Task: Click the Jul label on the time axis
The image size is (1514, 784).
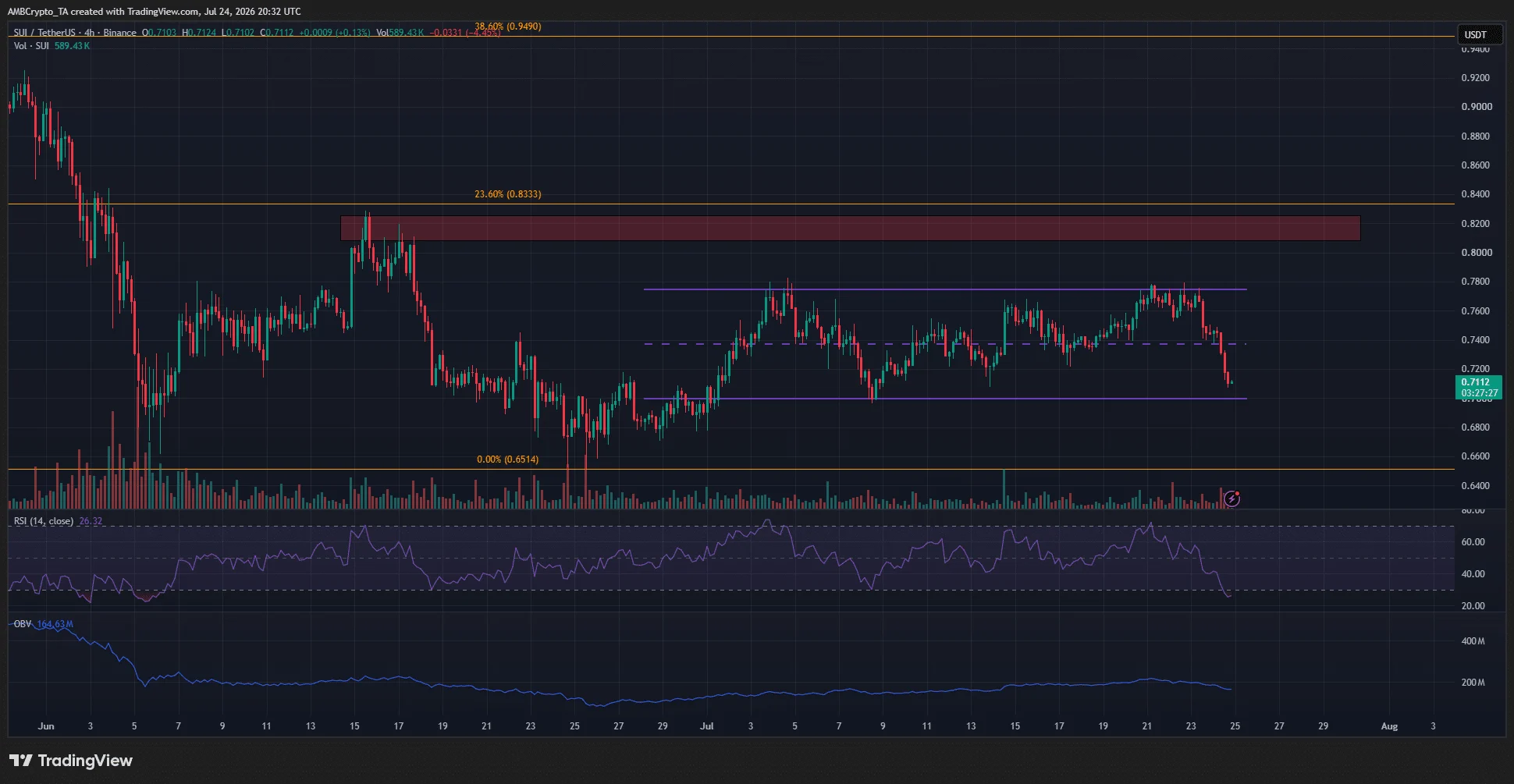Action: pyautogui.click(x=707, y=726)
